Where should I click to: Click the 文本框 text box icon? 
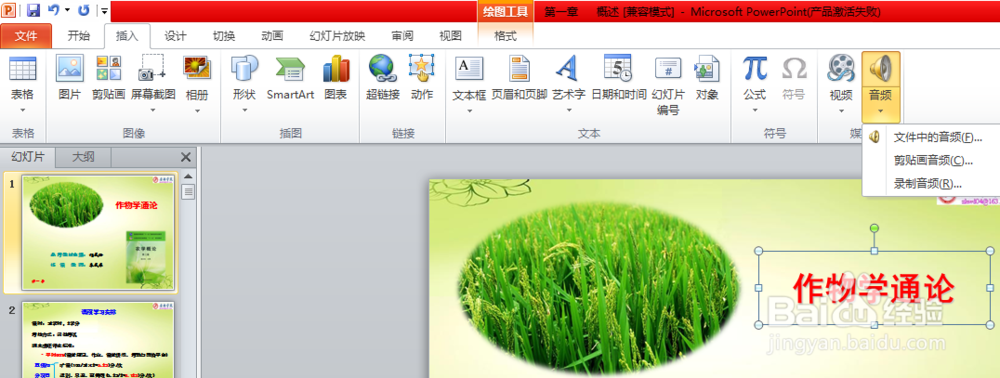click(x=469, y=68)
